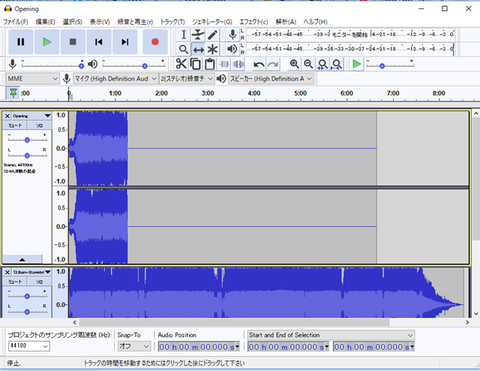
Task: Select the Draw pencil tool
Action: [213, 35]
